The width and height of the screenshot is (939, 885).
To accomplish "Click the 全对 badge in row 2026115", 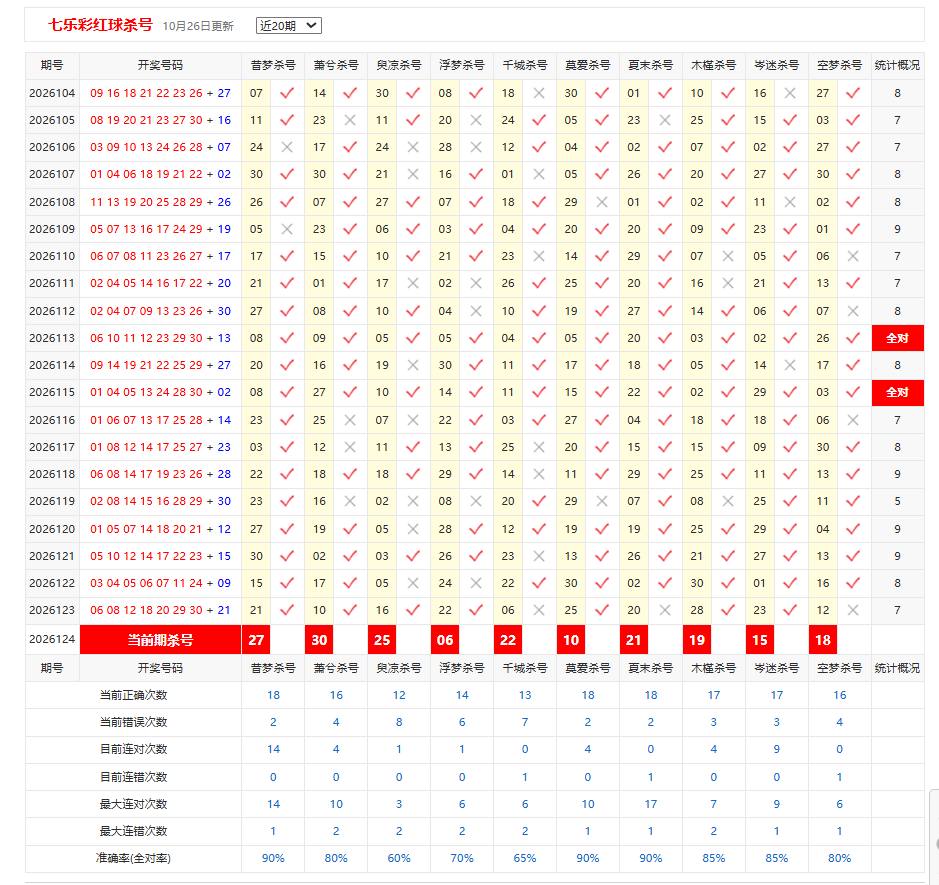I will click(x=898, y=392).
